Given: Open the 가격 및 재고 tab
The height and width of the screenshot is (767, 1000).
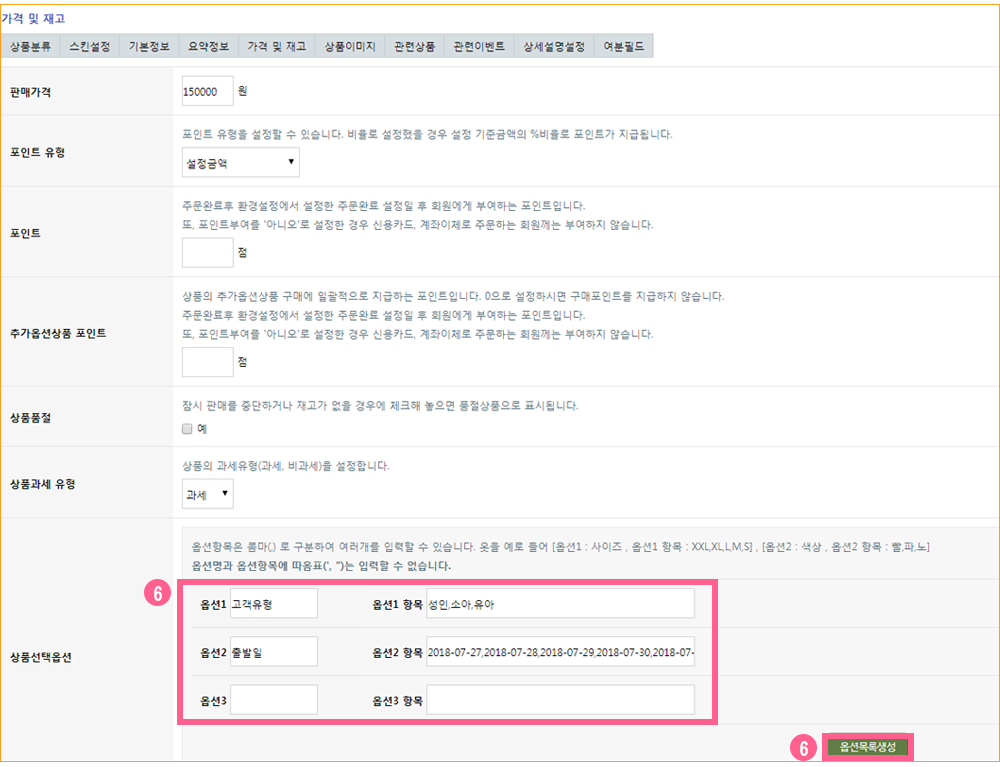Looking at the screenshot, I should coord(277,47).
